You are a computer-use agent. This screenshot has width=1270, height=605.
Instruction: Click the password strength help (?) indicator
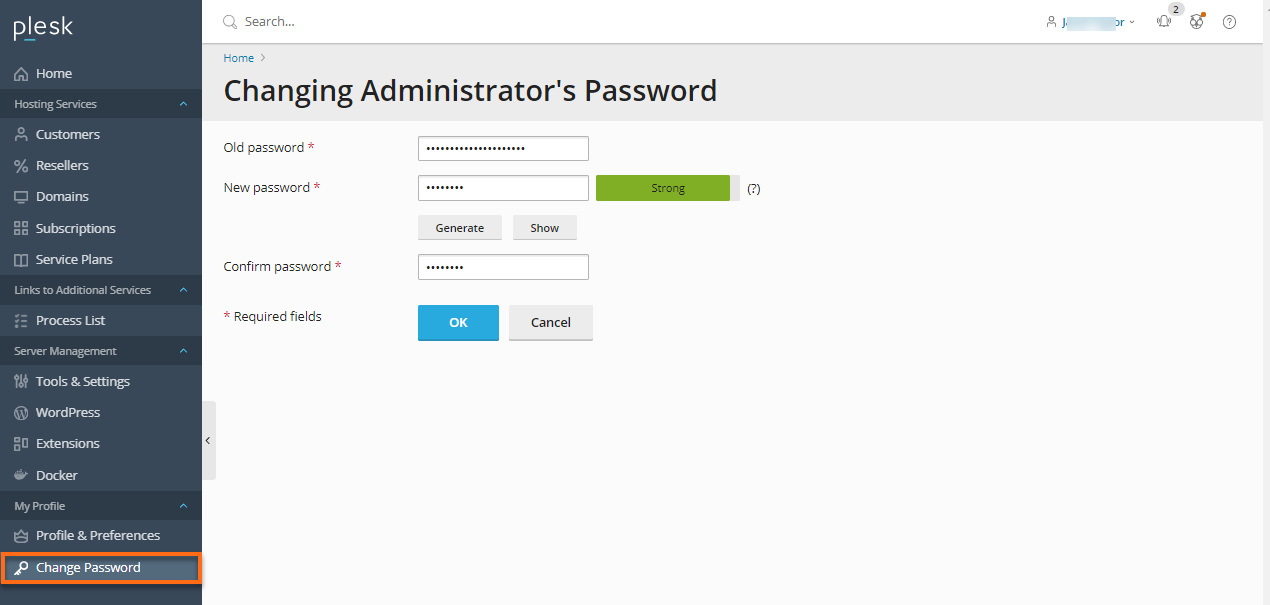click(x=753, y=188)
